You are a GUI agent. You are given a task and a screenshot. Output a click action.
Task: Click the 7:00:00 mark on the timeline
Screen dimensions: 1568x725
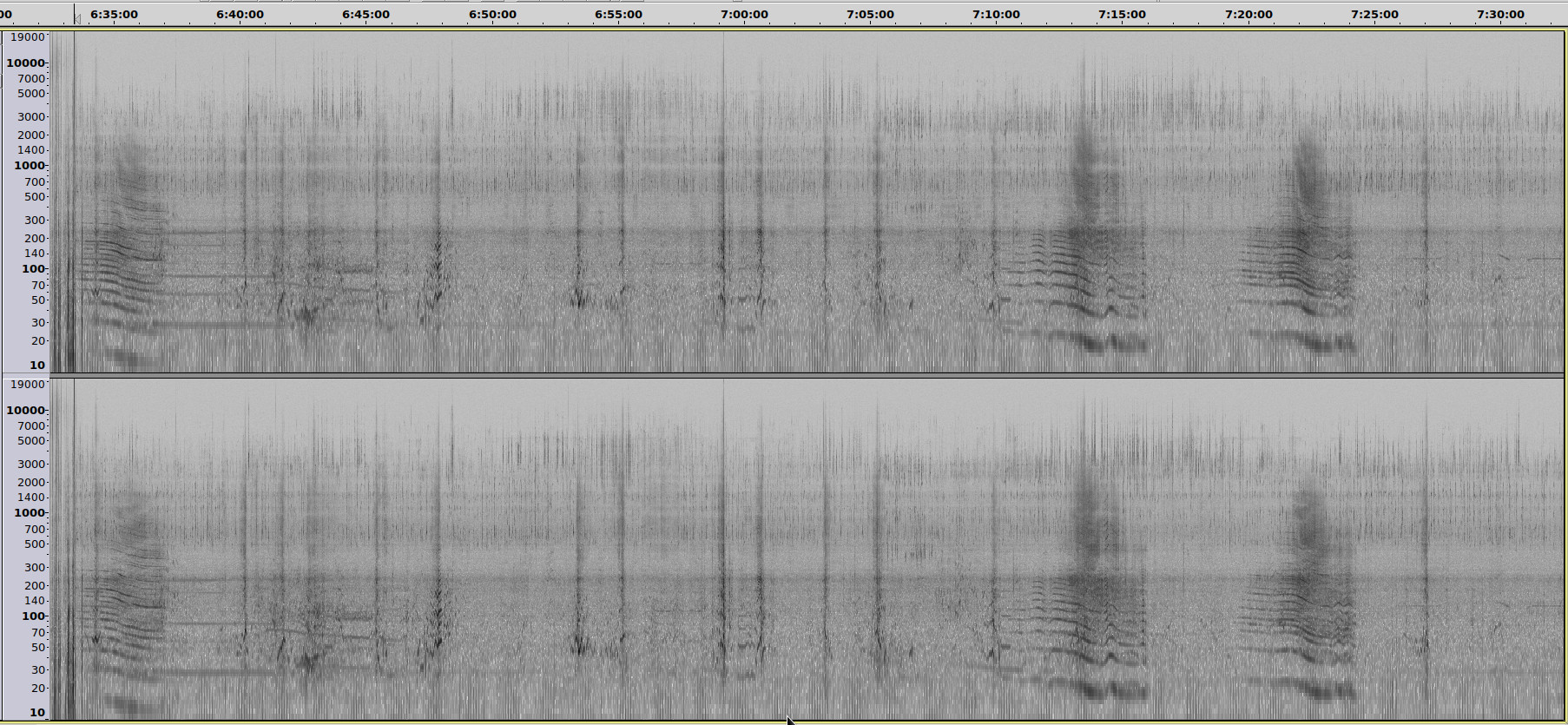click(x=744, y=15)
